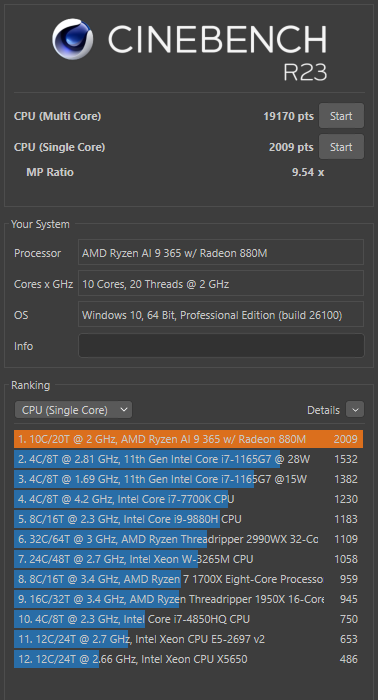The width and height of the screenshot is (378, 700).
Task: Select the Xeon X5650 ranking row
Action: point(188,659)
